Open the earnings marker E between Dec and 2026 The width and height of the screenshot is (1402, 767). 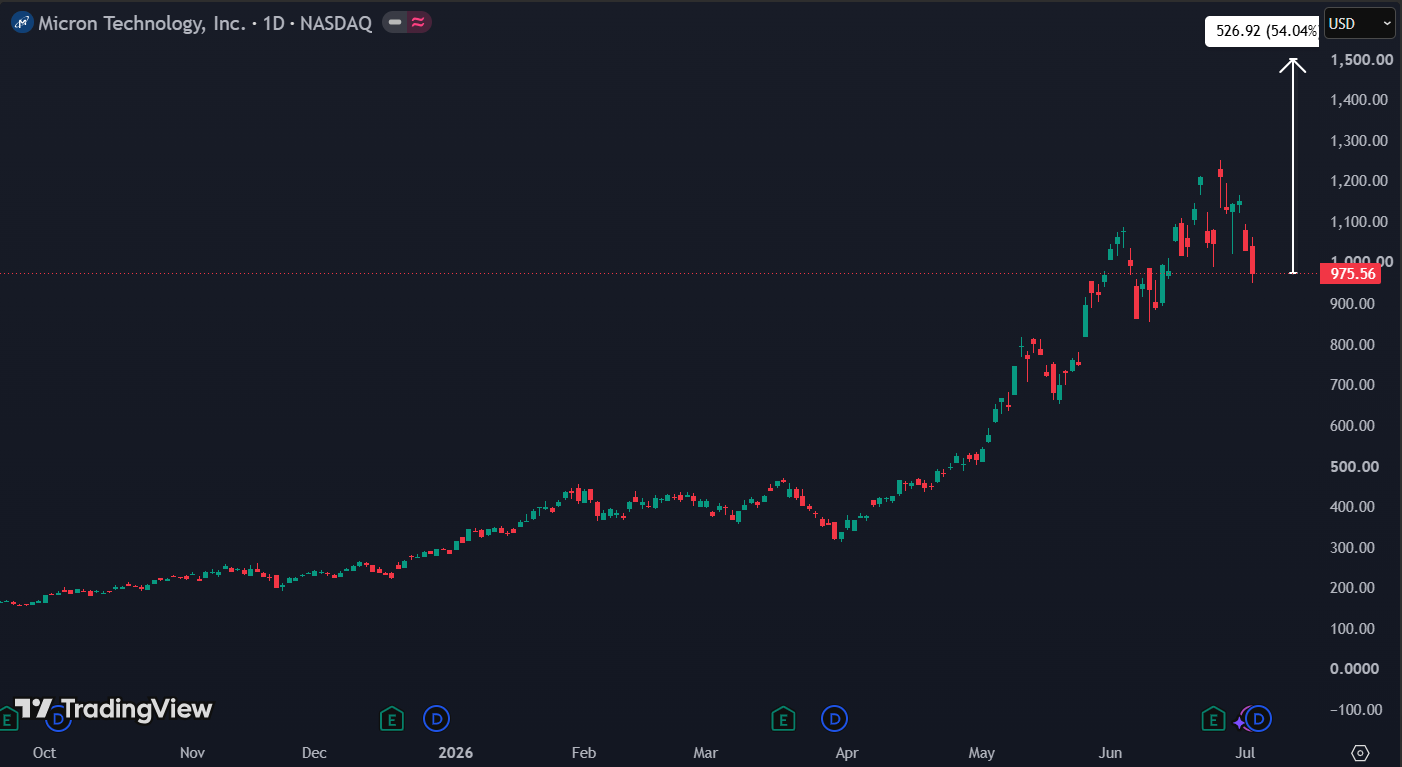click(392, 718)
